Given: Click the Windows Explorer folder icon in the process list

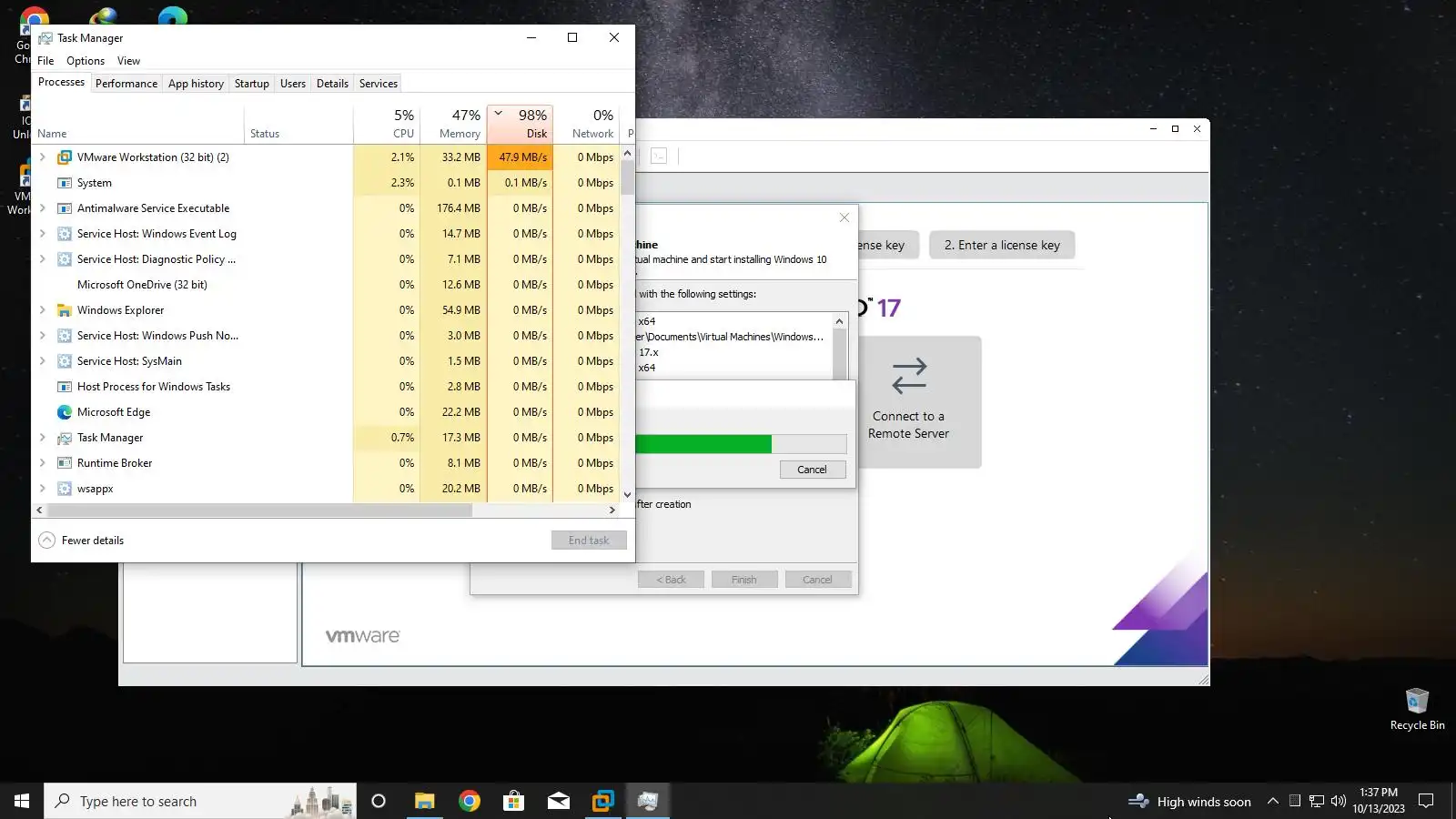Looking at the screenshot, I should [x=65, y=310].
